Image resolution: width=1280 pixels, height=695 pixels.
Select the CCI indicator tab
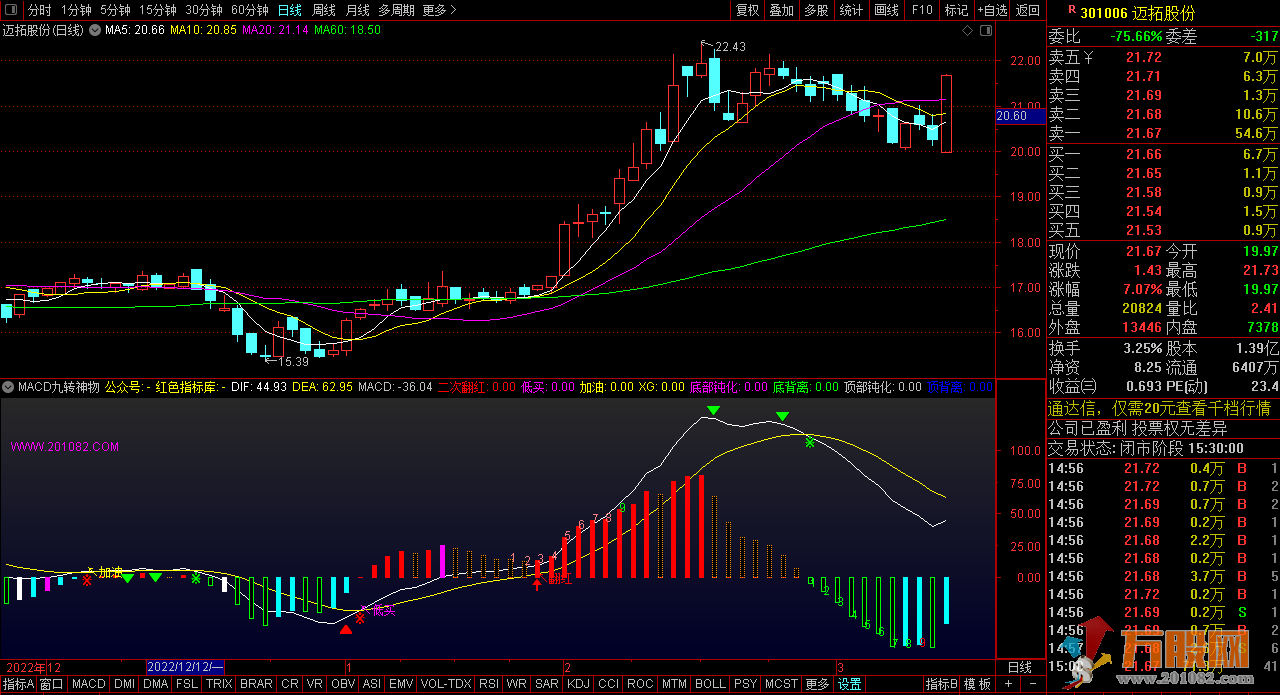click(609, 685)
